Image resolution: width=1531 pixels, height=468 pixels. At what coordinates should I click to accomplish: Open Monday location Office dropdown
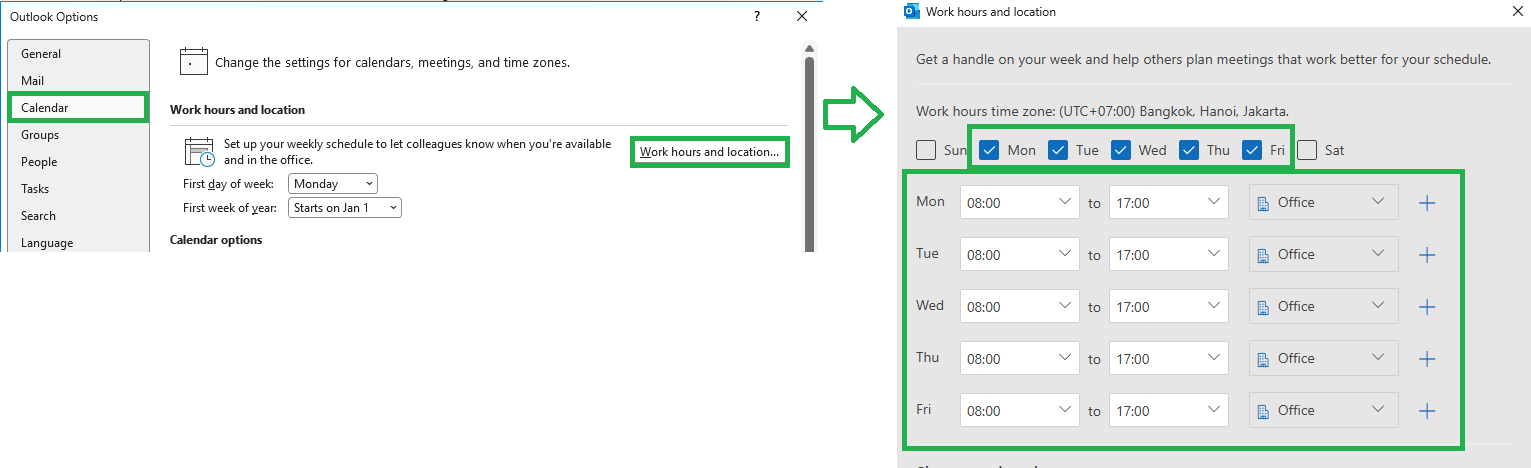point(1323,202)
